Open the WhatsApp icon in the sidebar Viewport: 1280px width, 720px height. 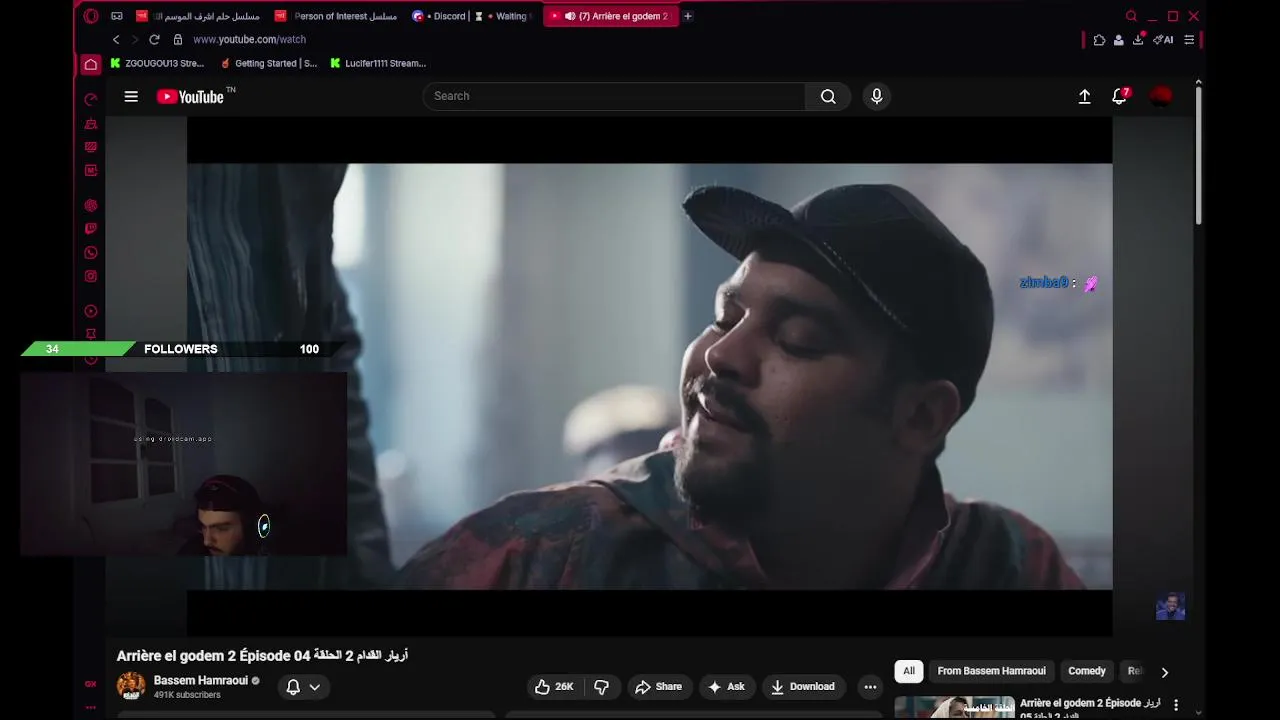[x=91, y=253]
